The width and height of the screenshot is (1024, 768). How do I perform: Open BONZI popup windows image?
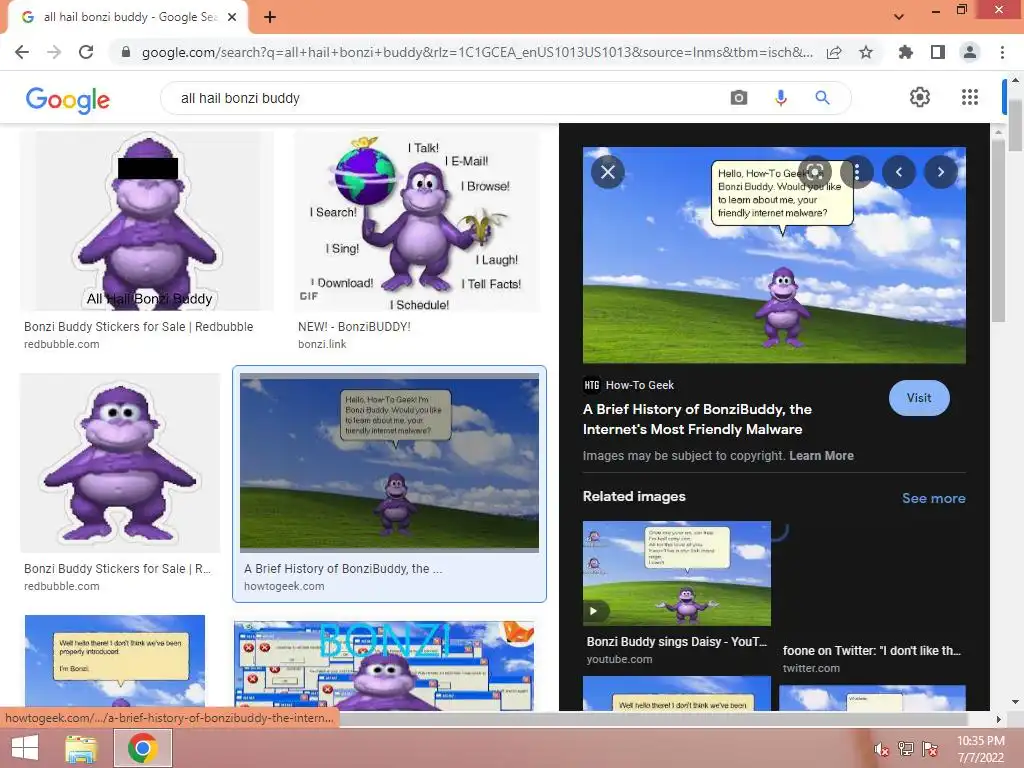(384, 663)
